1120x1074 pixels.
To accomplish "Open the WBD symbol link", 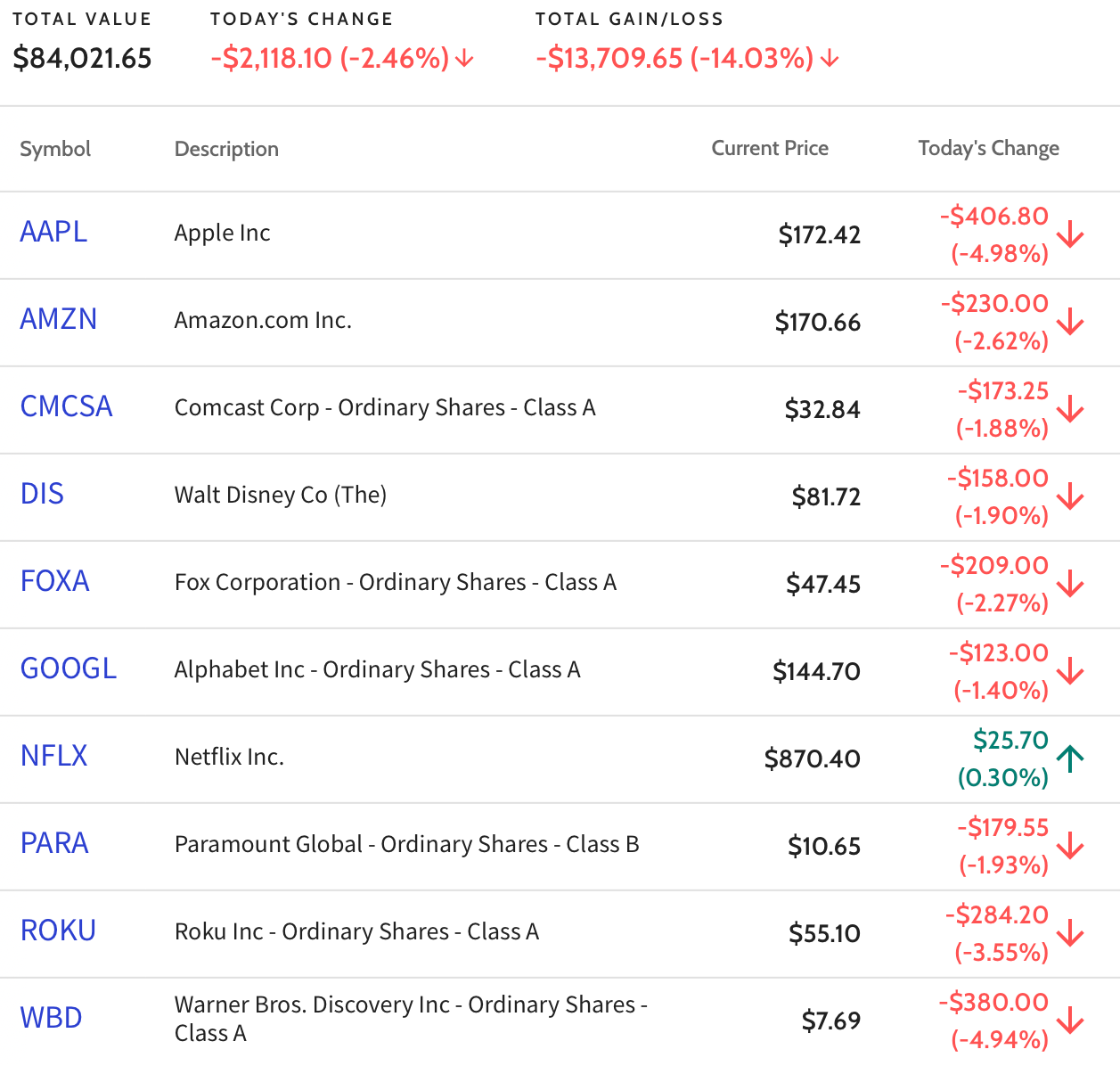I will [51, 1018].
